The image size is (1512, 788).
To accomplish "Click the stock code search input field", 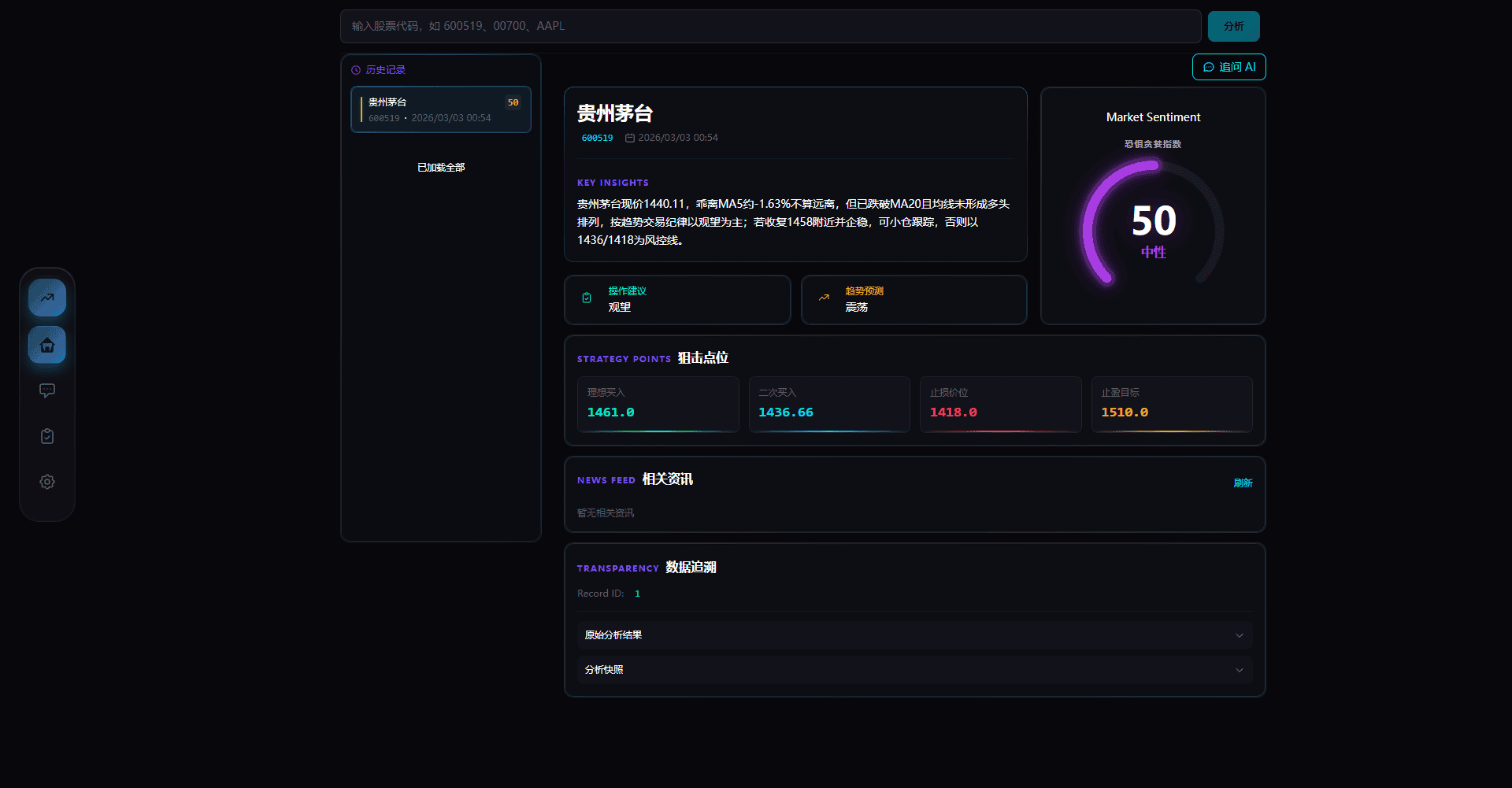I will point(770,26).
